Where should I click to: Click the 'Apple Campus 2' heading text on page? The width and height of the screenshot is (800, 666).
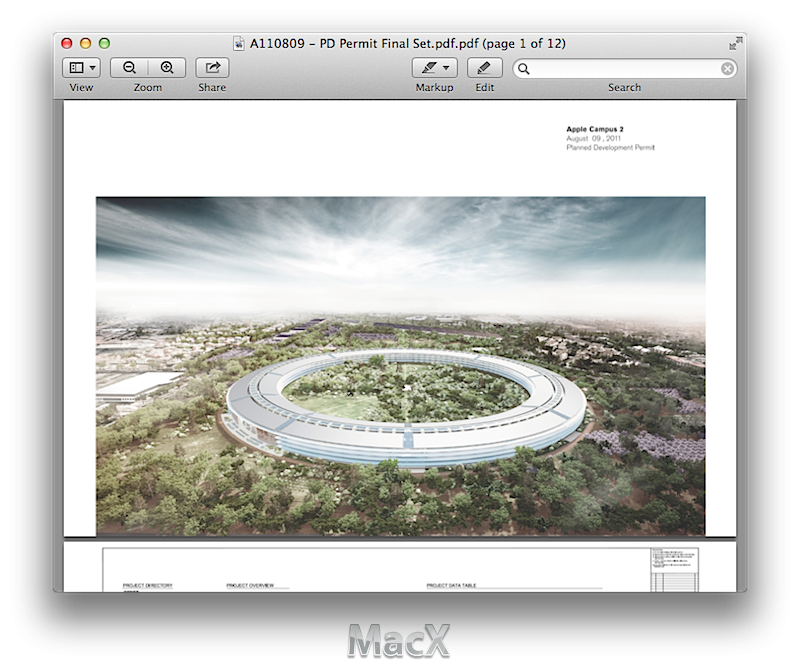point(595,129)
